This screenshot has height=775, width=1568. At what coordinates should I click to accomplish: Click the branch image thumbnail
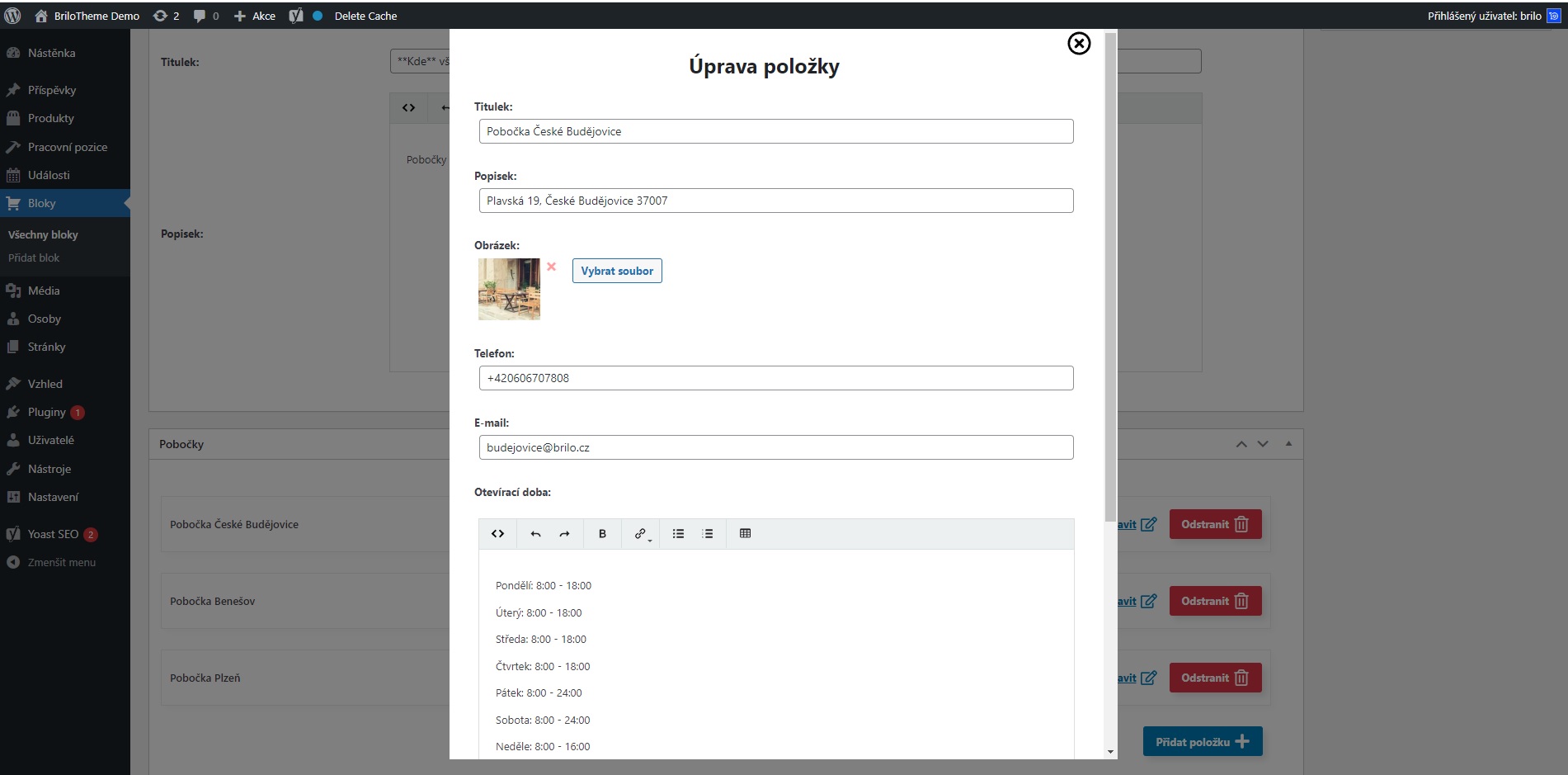(509, 289)
